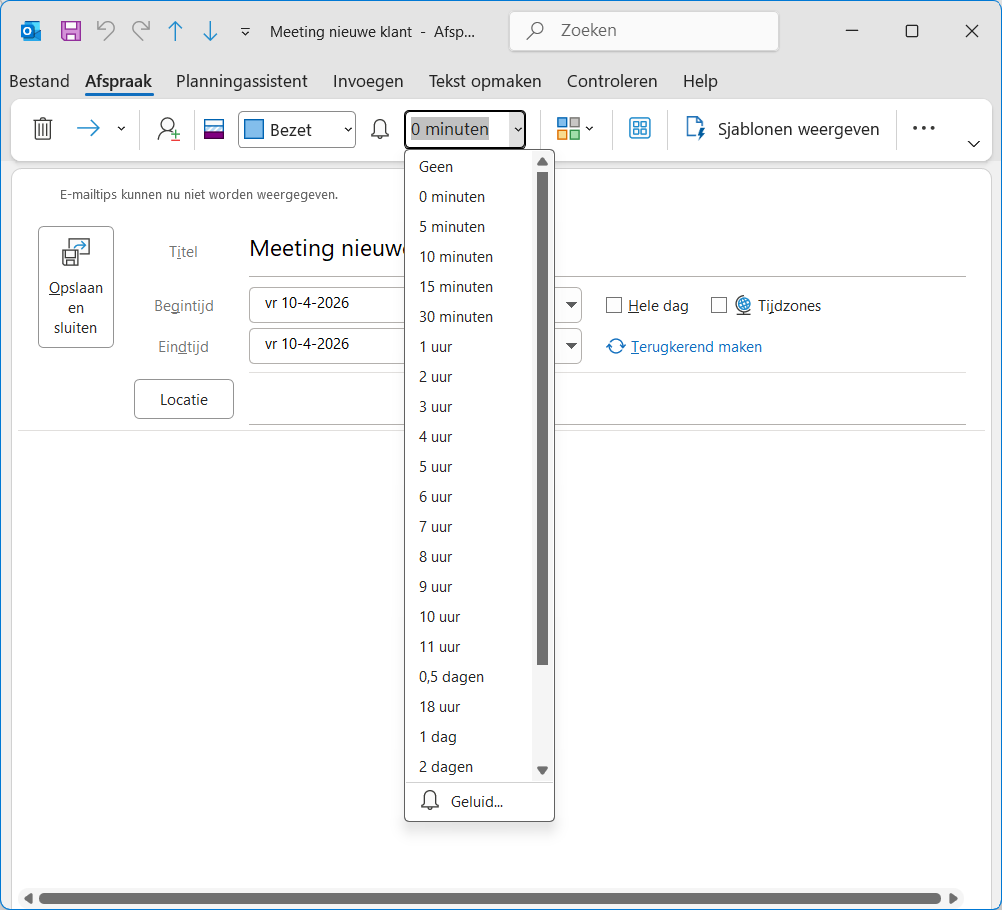Click the Terugkerend maken link
This screenshot has width=1002, height=910.
point(696,347)
